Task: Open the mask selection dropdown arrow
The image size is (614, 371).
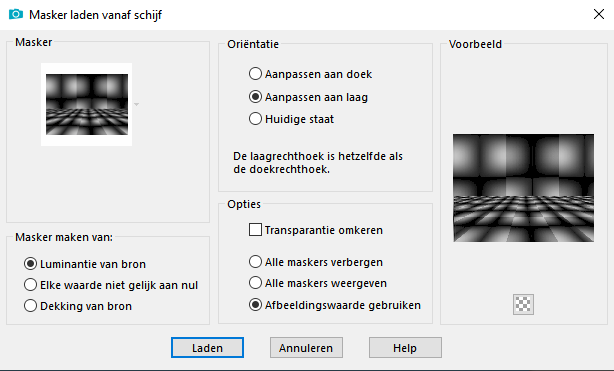Action: pyautogui.click(x=136, y=105)
